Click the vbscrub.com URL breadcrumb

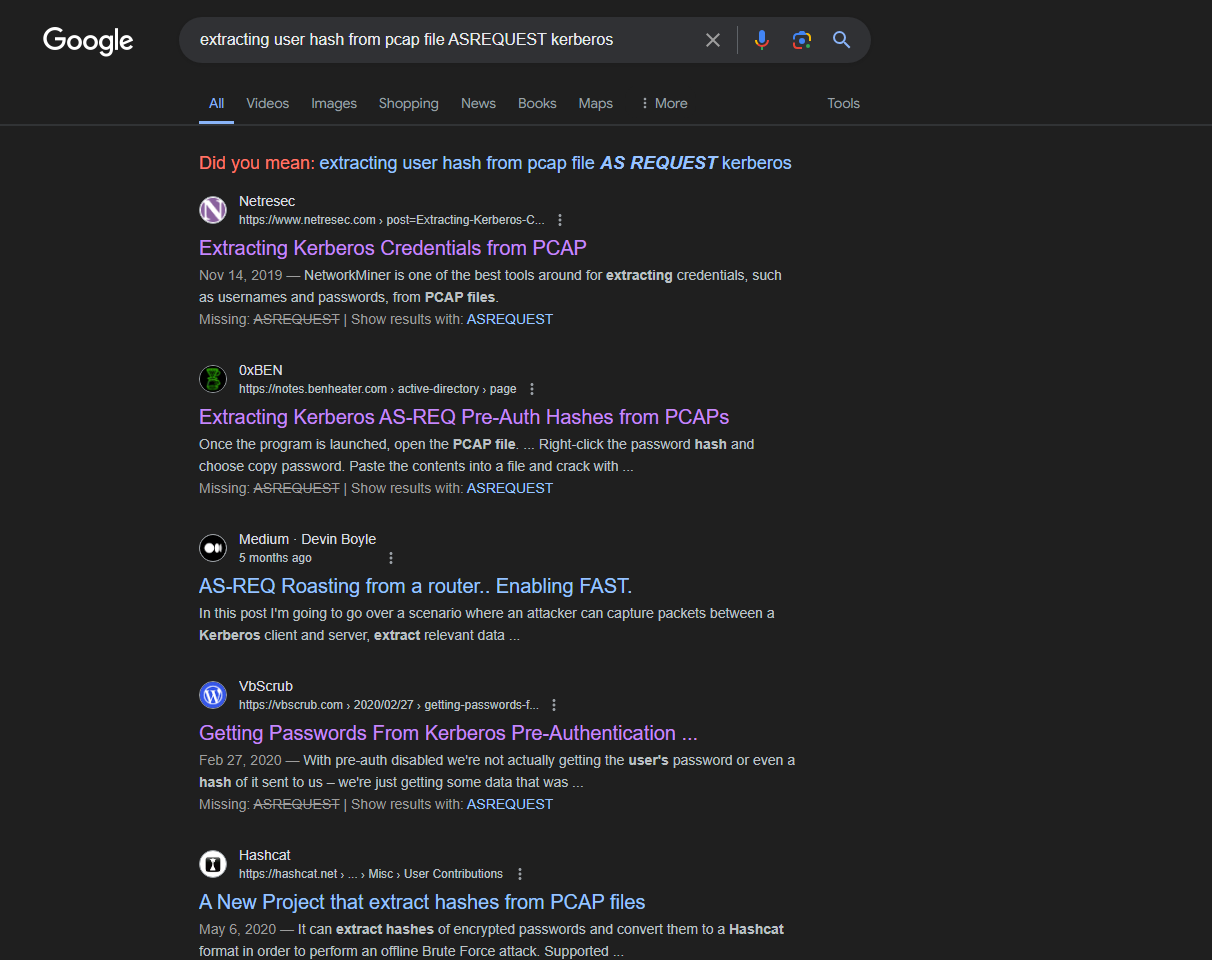point(389,705)
